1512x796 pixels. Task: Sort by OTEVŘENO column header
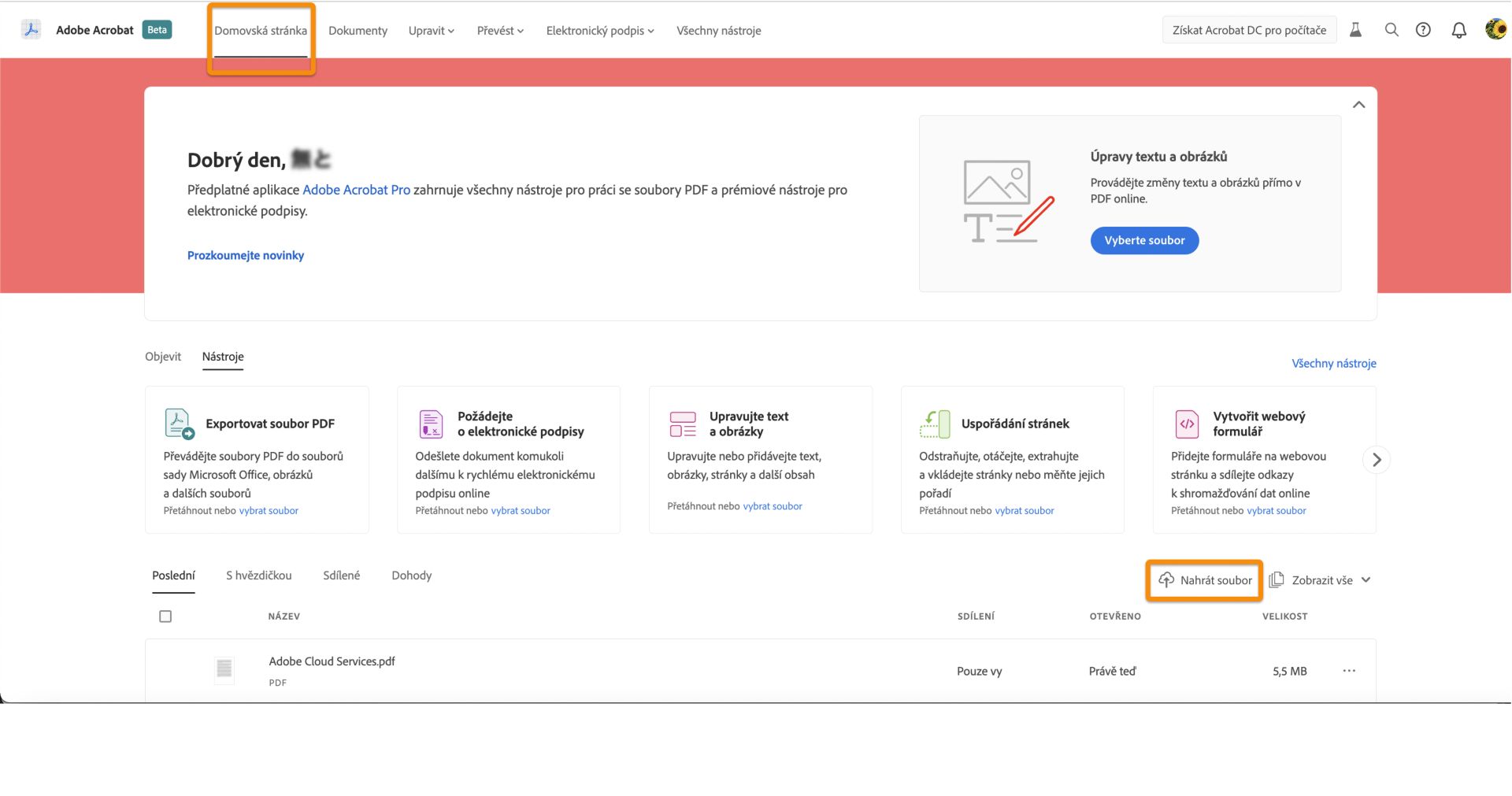(x=1115, y=616)
